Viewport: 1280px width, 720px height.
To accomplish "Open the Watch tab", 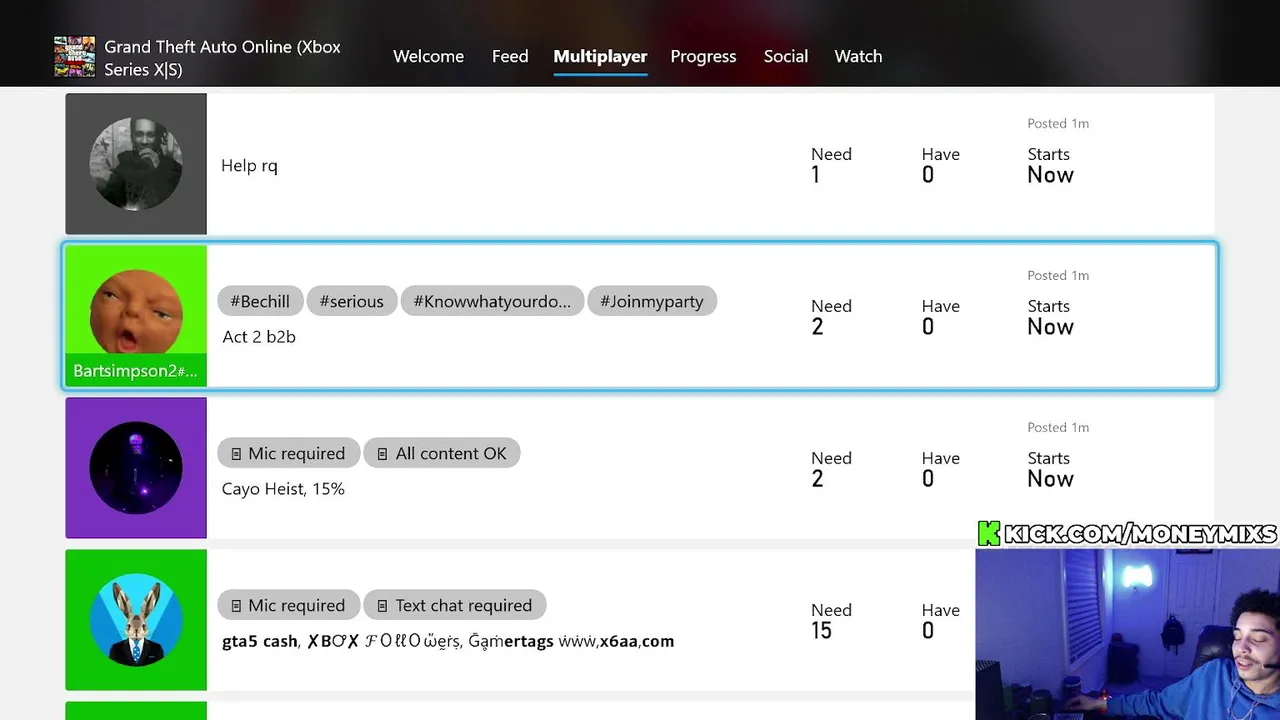I will tap(858, 56).
